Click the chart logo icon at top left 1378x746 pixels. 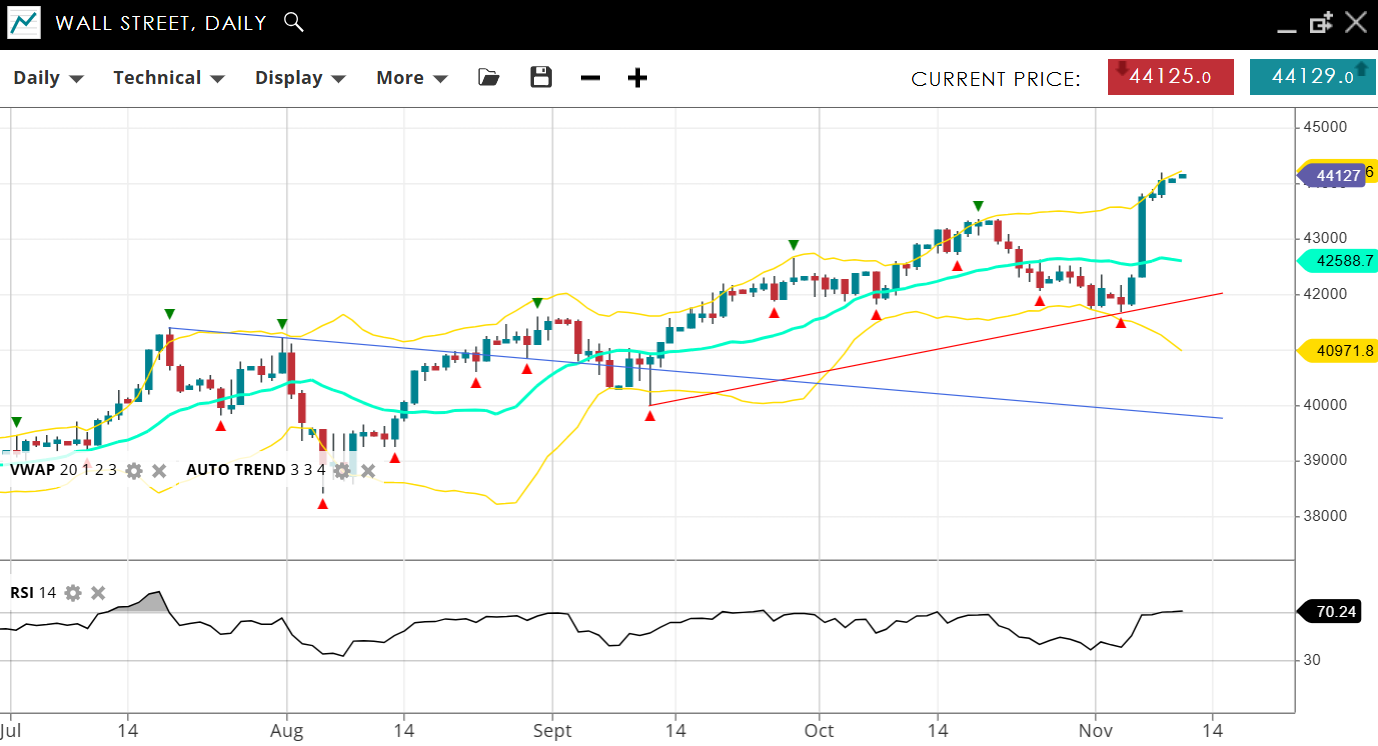point(24,23)
